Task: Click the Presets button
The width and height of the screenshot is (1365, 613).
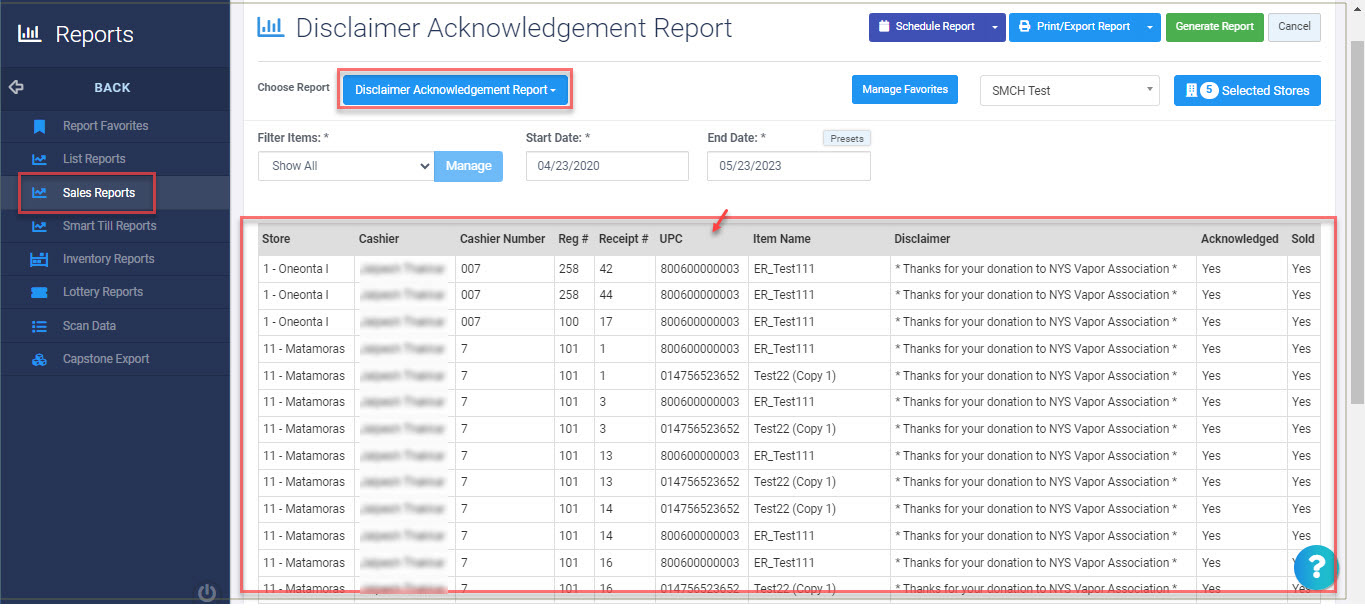Action: (847, 139)
